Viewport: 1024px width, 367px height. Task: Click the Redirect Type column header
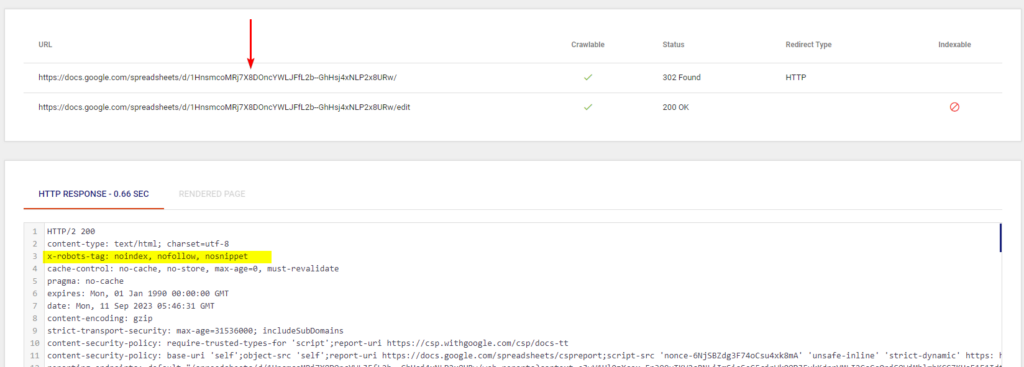point(808,44)
